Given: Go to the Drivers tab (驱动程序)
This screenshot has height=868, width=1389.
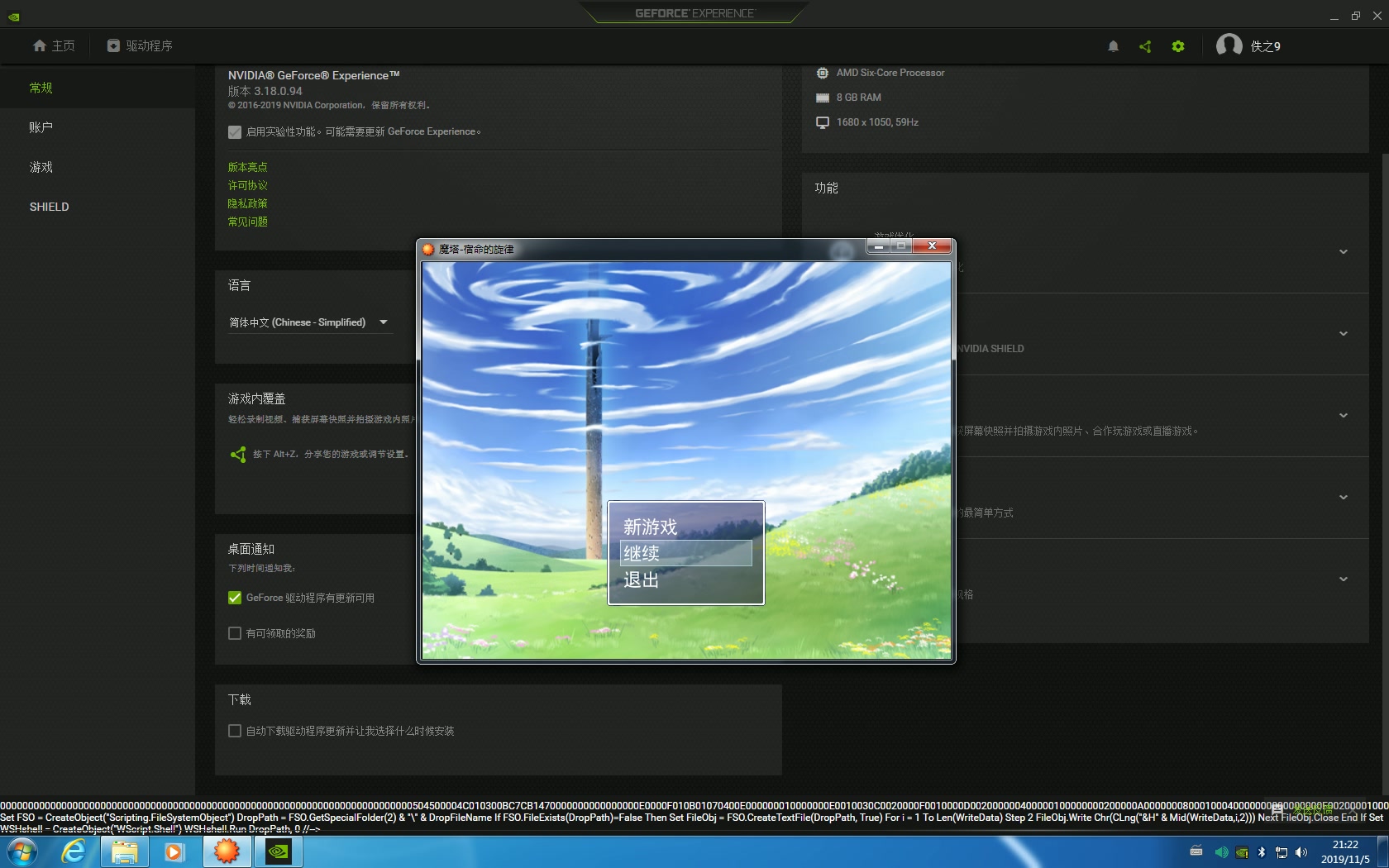Looking at the screenshot, I should pyautogui.click(x=140, y=45).
